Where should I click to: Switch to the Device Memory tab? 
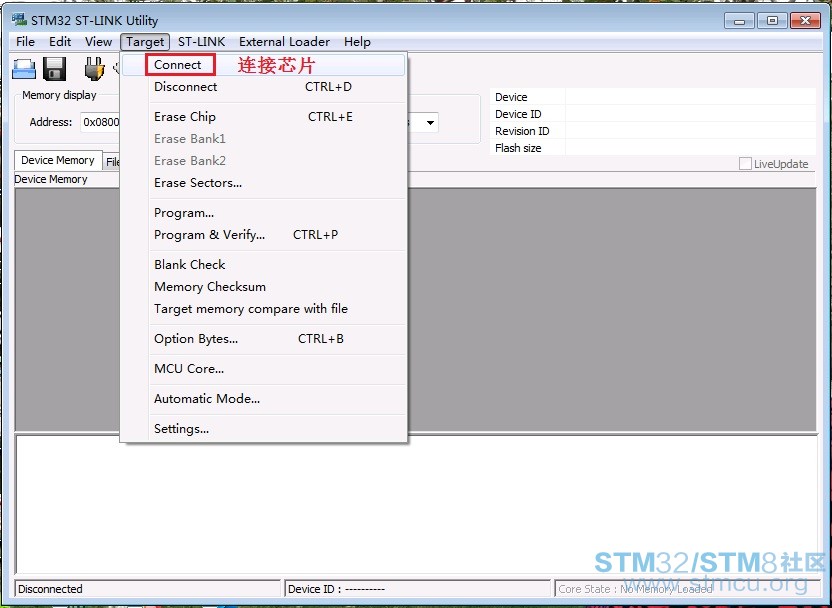coord(58,160)
